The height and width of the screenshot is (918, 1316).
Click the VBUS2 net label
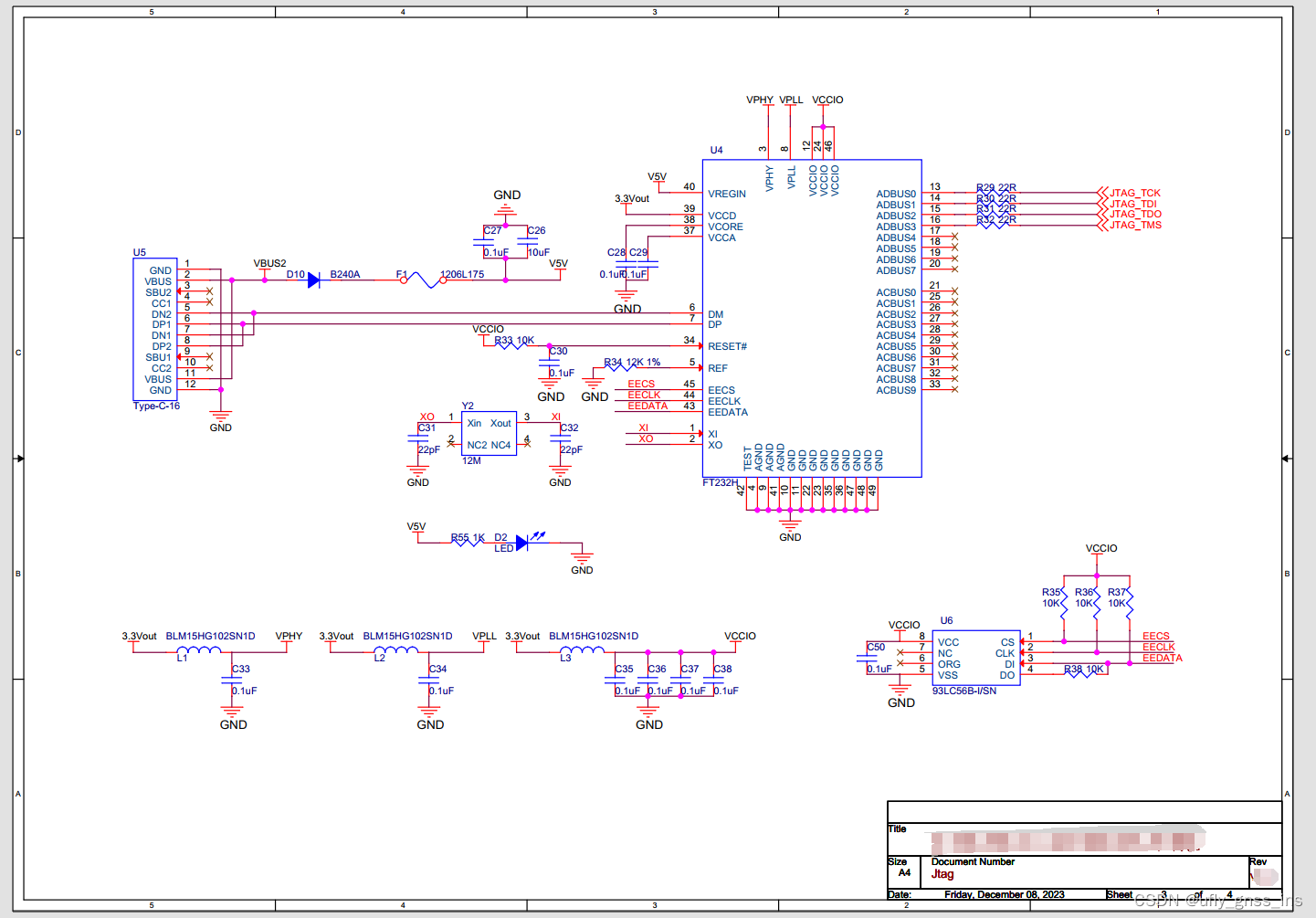tap(269, 263)
